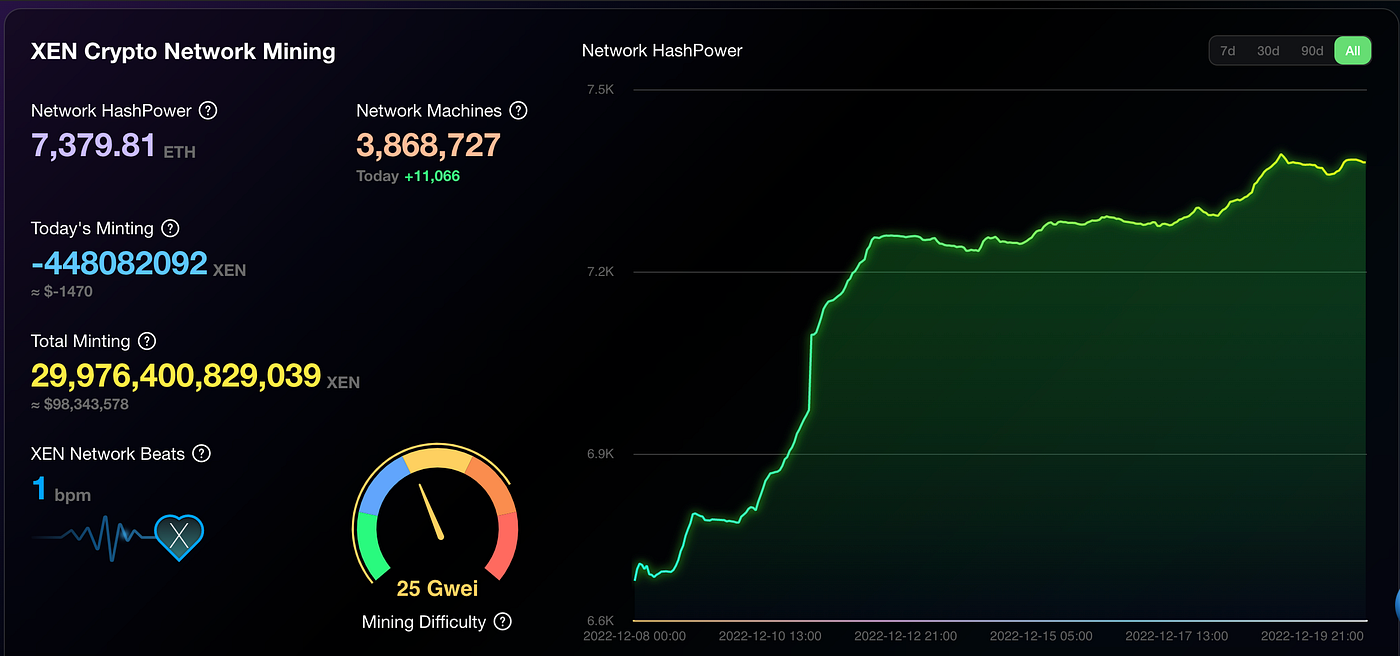The width and height of the screenshot is (1400, 656).
Task: Click the 7.5K y-axis label
Action: tap(600, 90)
